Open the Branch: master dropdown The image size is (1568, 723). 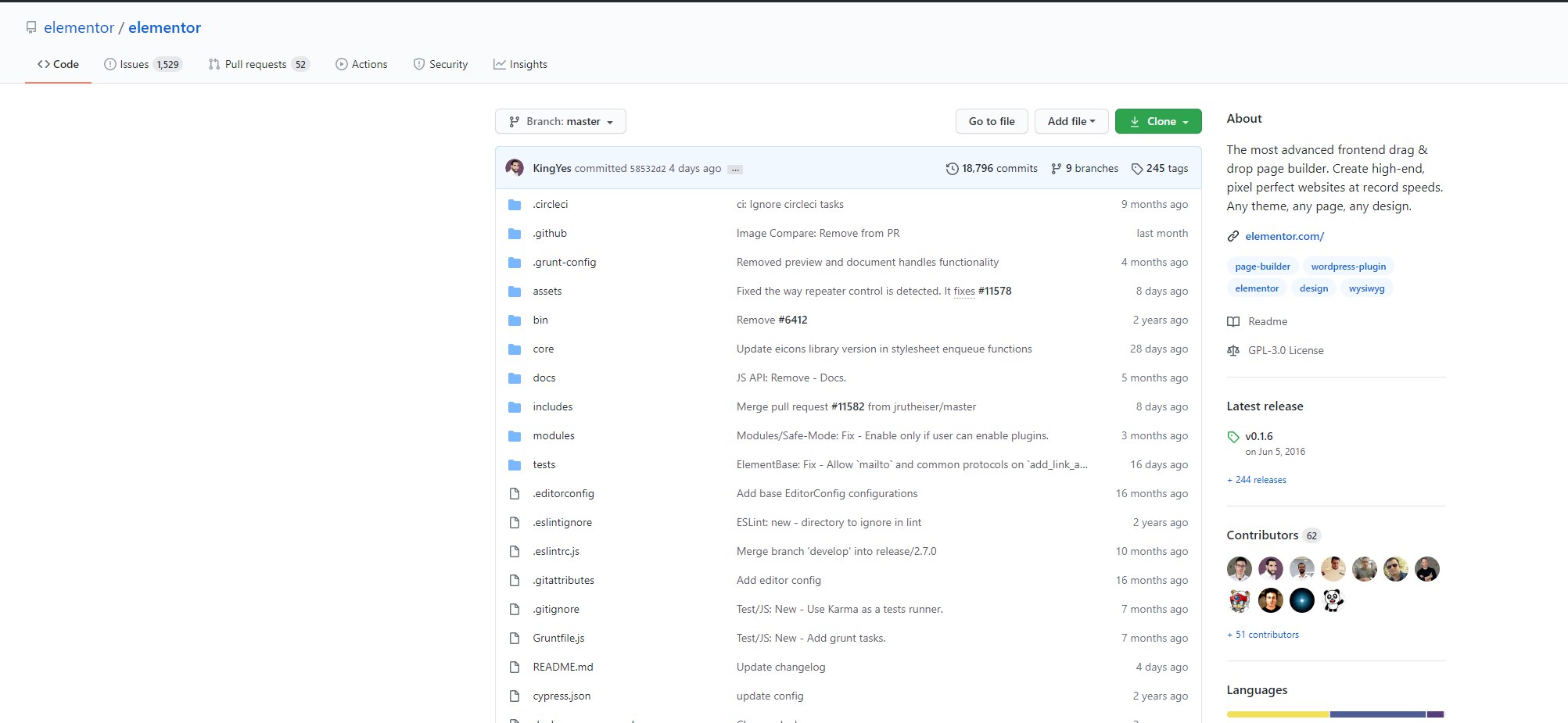click(x=561, y=121)
